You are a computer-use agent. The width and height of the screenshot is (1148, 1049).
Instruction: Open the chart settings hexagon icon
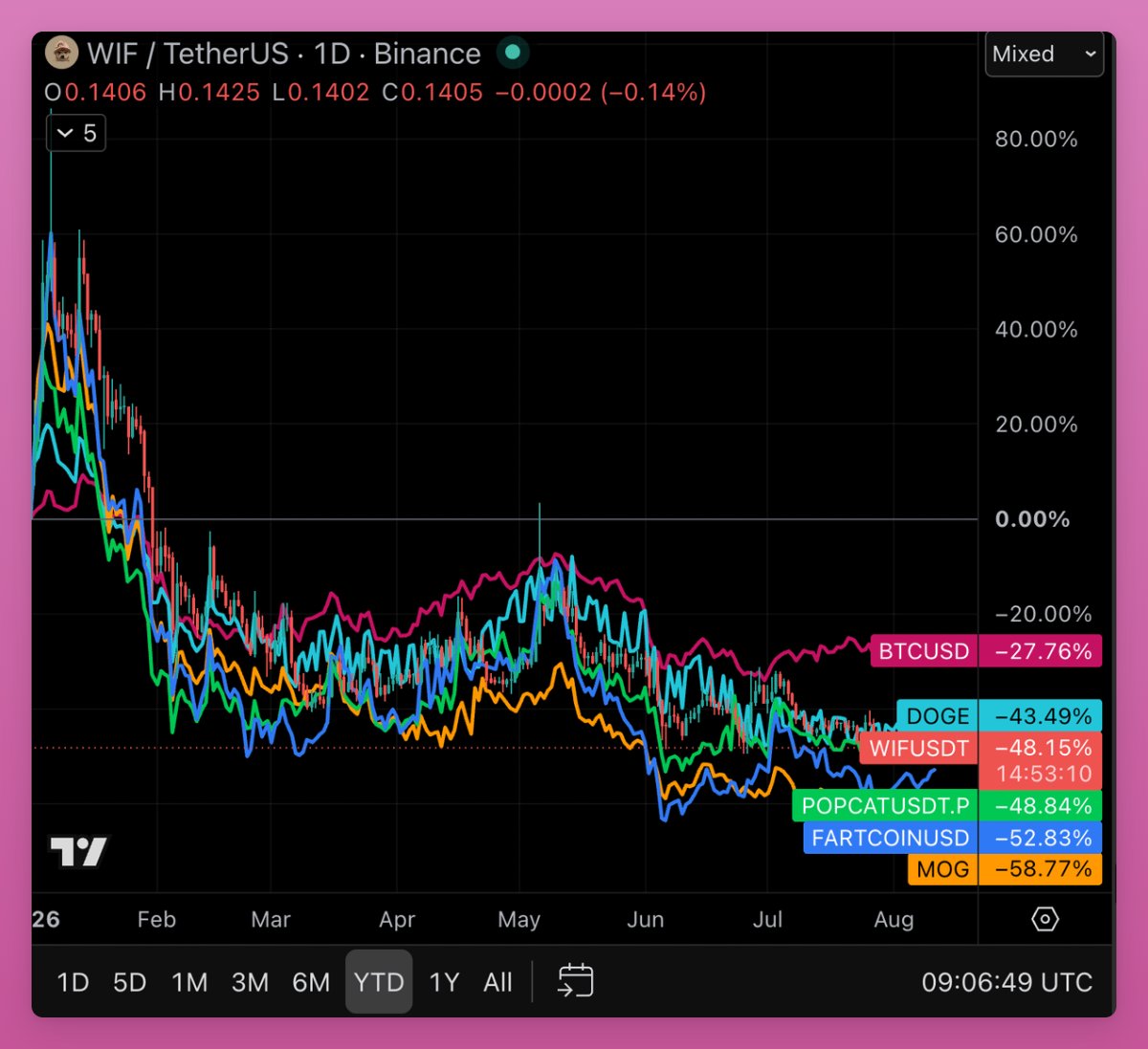pos(1046,919)
